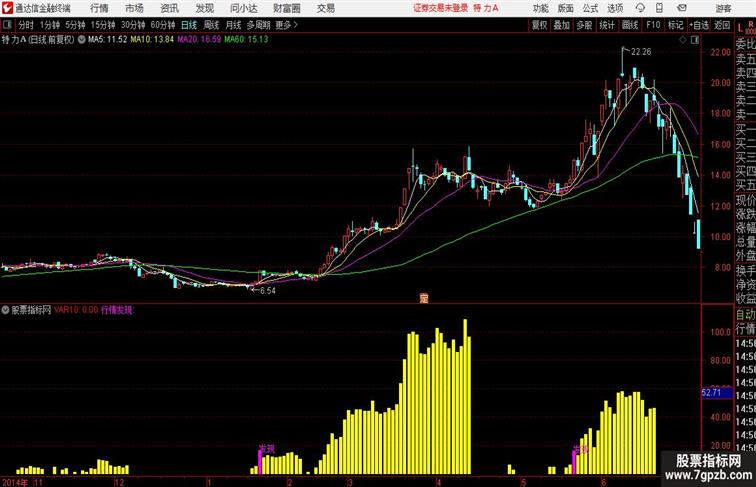
Task: Click the first magenta 发现 signal bar
Action: [x=260, y=462]
